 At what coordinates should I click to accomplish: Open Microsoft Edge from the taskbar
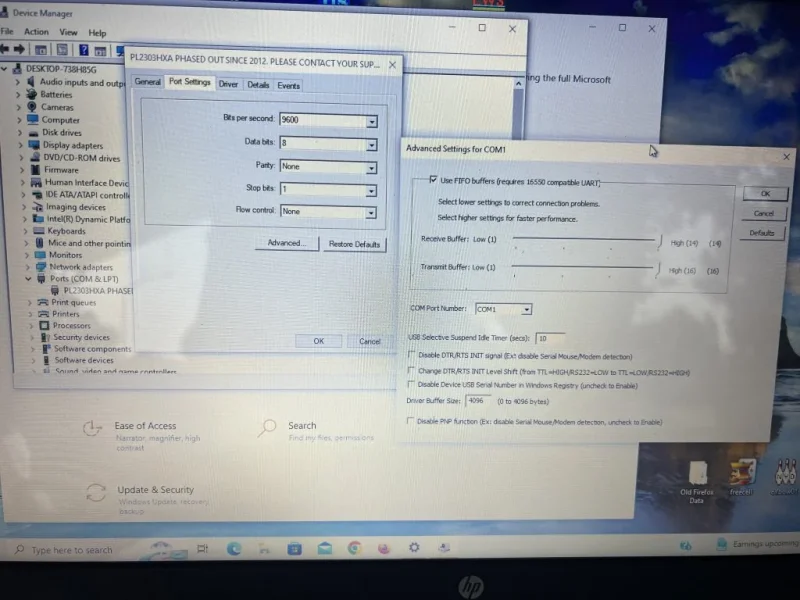pyautogui.click(x=234, y=548)
